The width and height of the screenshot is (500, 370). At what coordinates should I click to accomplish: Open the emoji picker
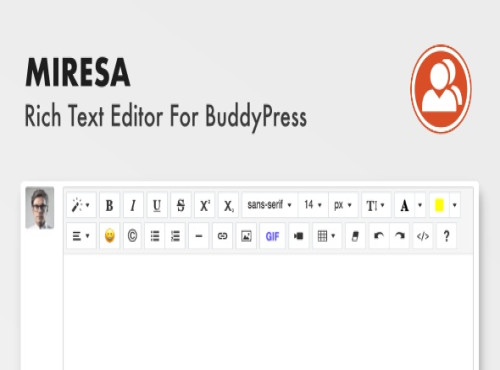click(x=109, y=236)
